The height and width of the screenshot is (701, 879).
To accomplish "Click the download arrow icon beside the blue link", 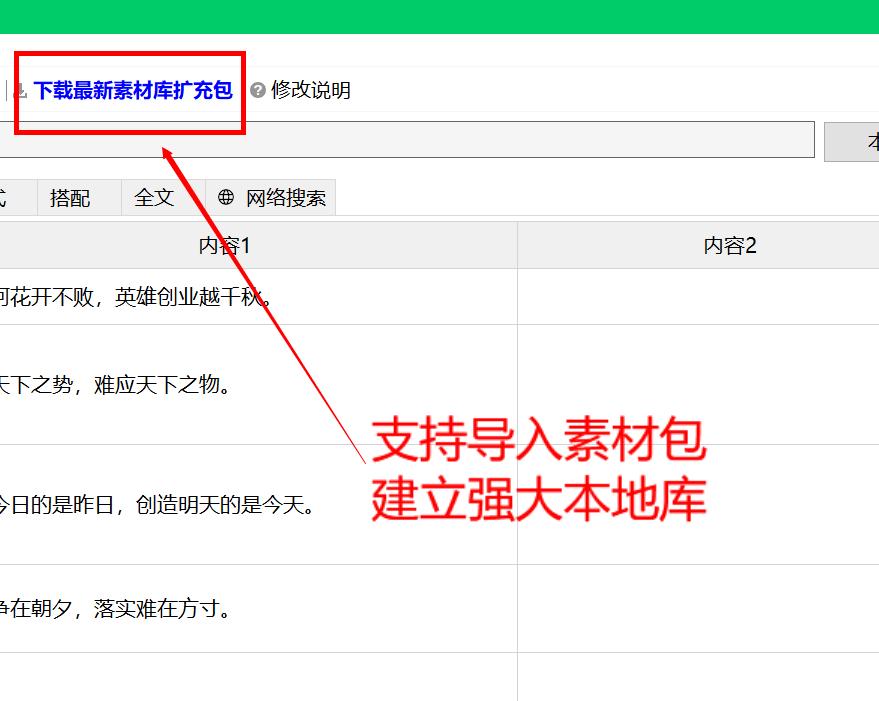I will pyautogui.click(x=18, y=90).
